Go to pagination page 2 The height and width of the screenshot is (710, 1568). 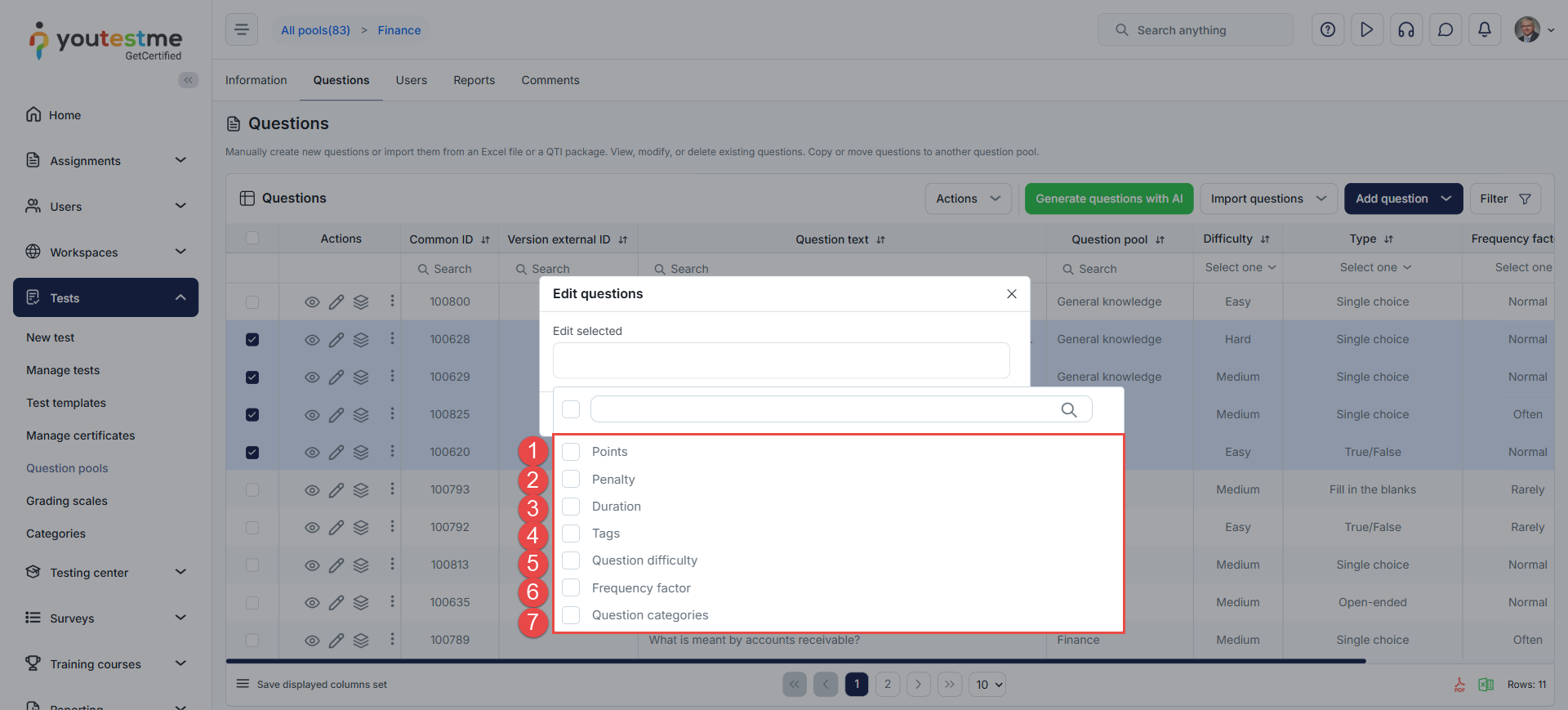(x=888, y=685)
